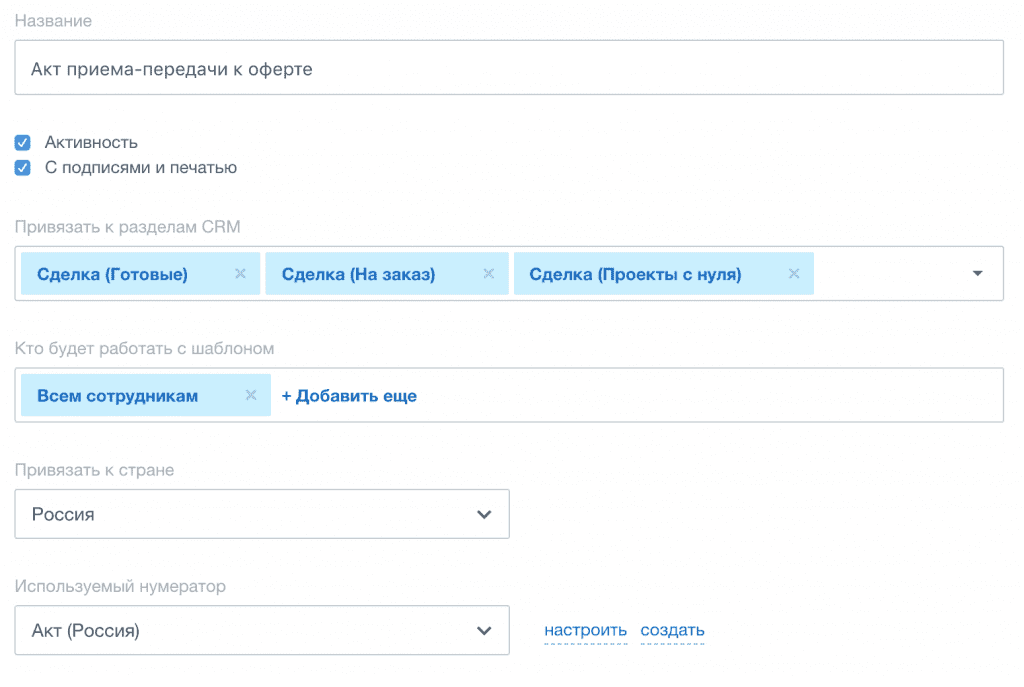The height and width of the screenshot is (687, 1024).
Task: Select the Сделка (Проекты с нуля) tag
Action: 635,274
